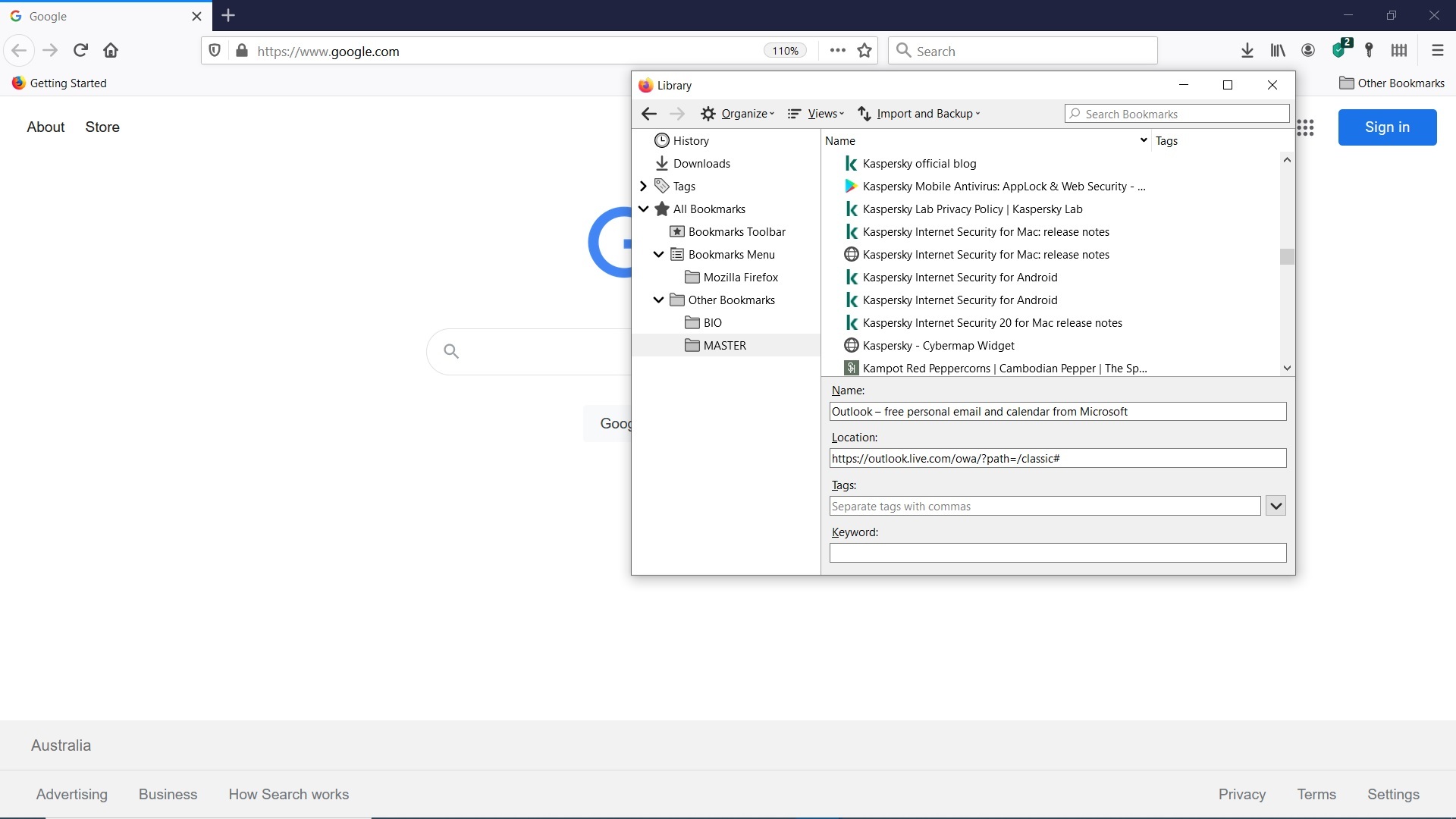This screenshot has height=819, width=1456.
Task: Open the Import and Backup dropdown
Action: [918, 113]
